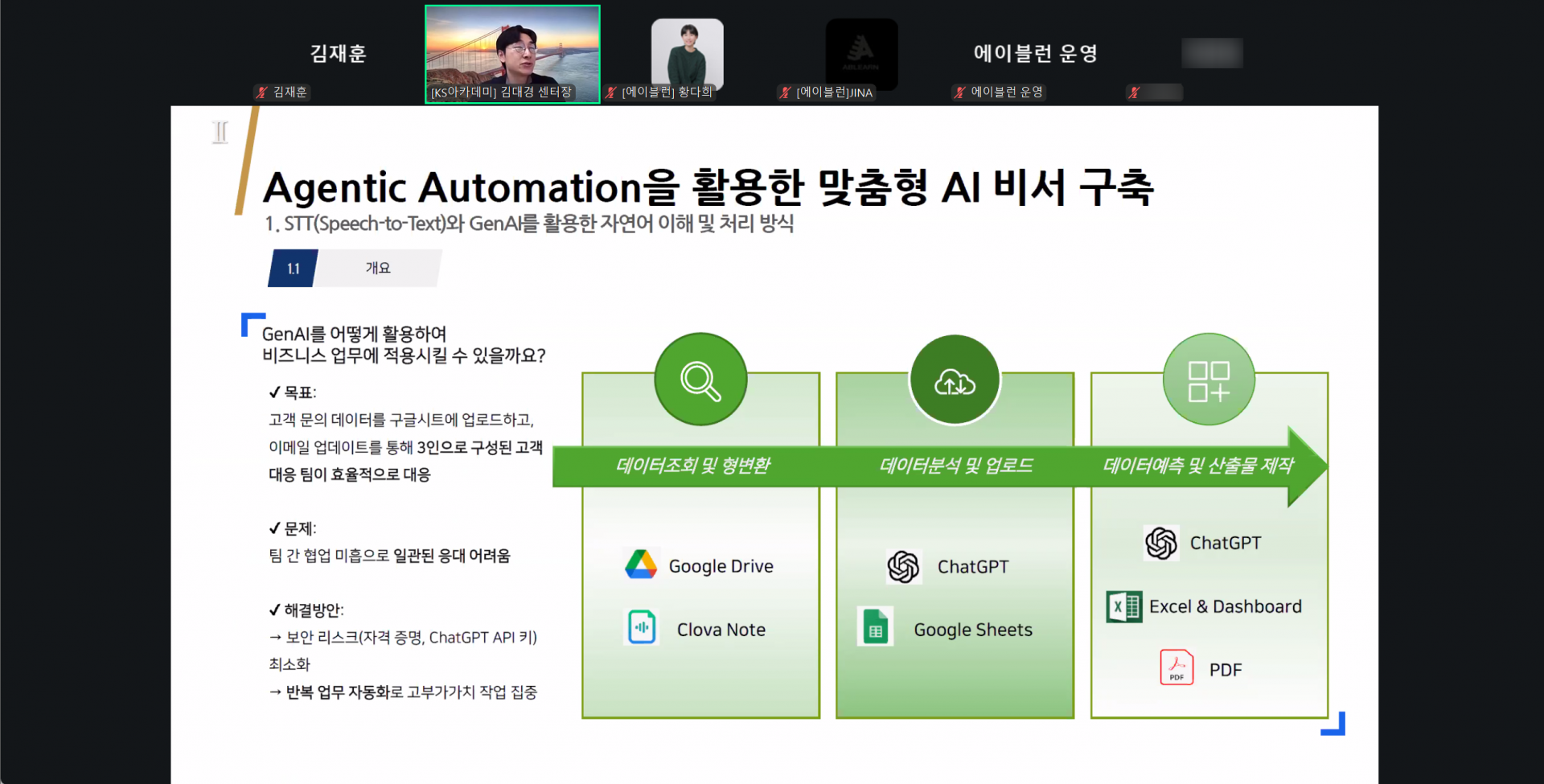1544x784 pixels.
Task: Click the Google Drive text label
Action: (x=721, y=566)
